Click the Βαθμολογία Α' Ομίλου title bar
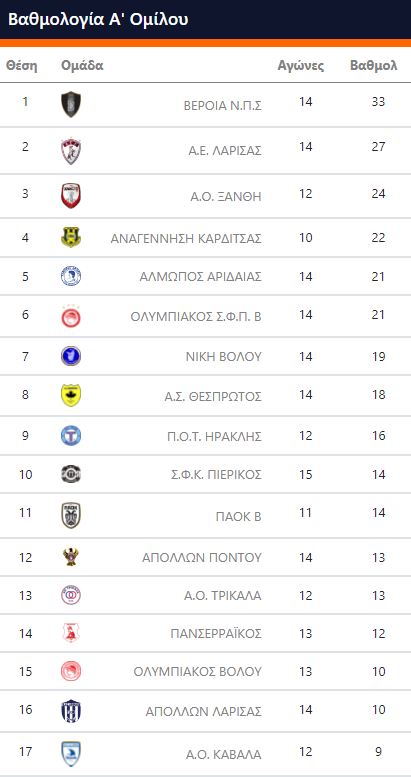 point(205,19)
